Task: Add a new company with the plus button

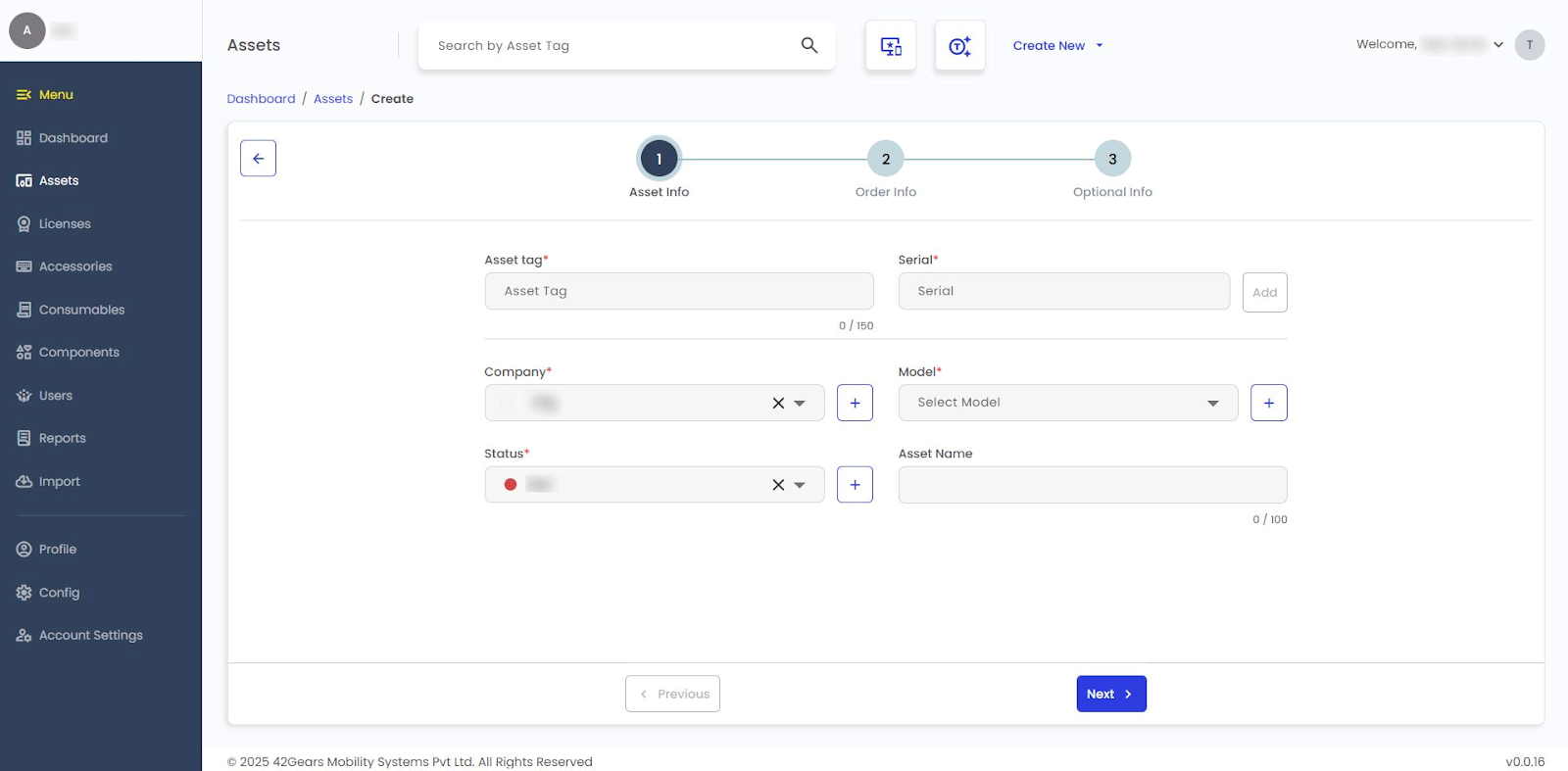Action: click(855, 403)
